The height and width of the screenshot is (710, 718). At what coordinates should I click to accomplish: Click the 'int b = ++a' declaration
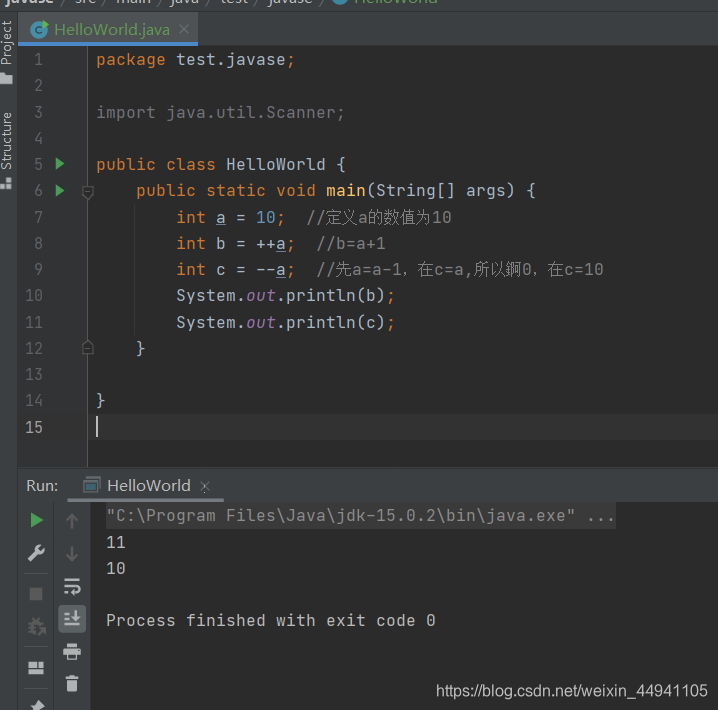tap(235, 244)
